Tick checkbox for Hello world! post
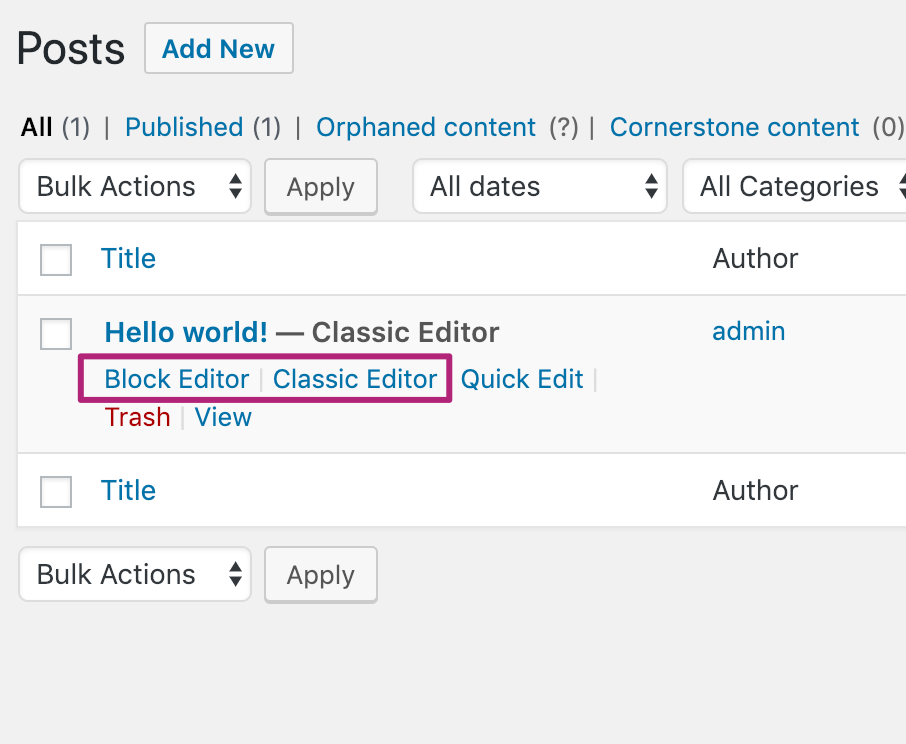906x744 pixels. tap(56, 334)
